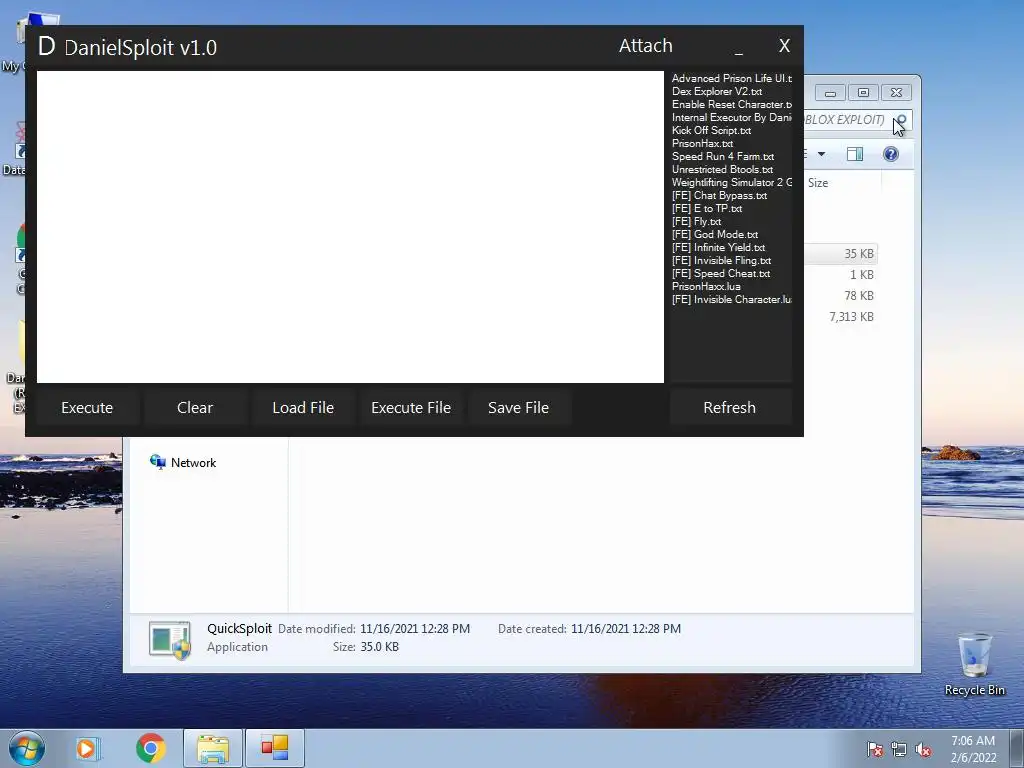The width and height of the screenshot is (1024, 768).
Task: Open the Windows Start menu
Action: coord(27,748)
